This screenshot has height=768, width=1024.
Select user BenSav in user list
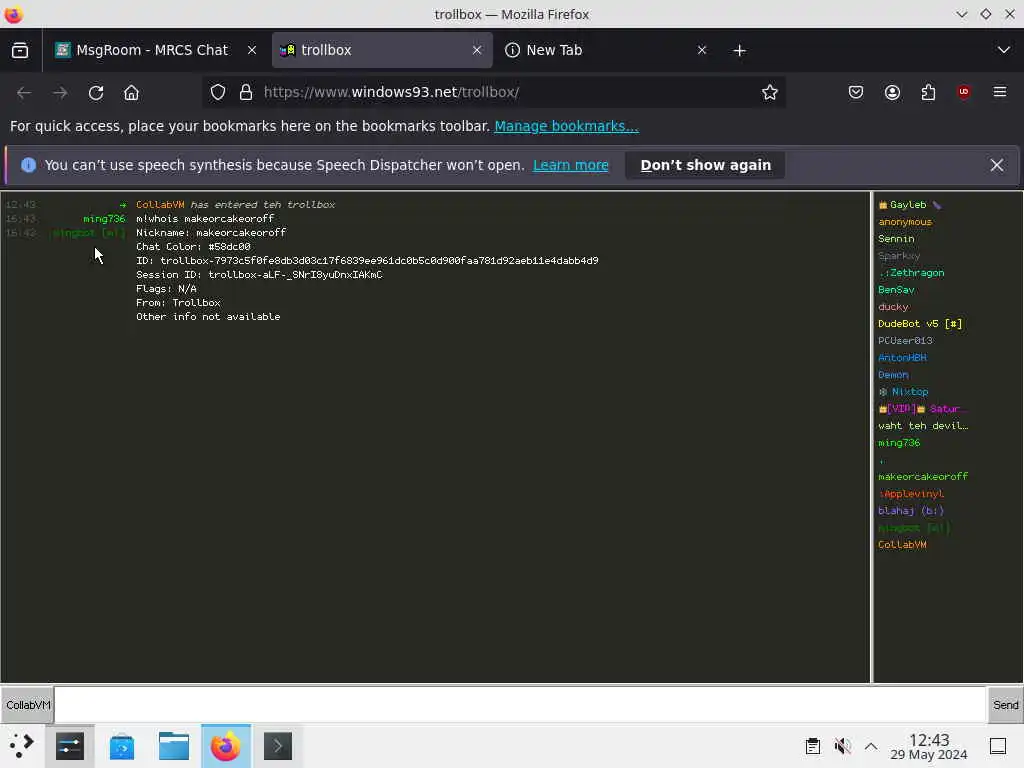pos(896,290)
